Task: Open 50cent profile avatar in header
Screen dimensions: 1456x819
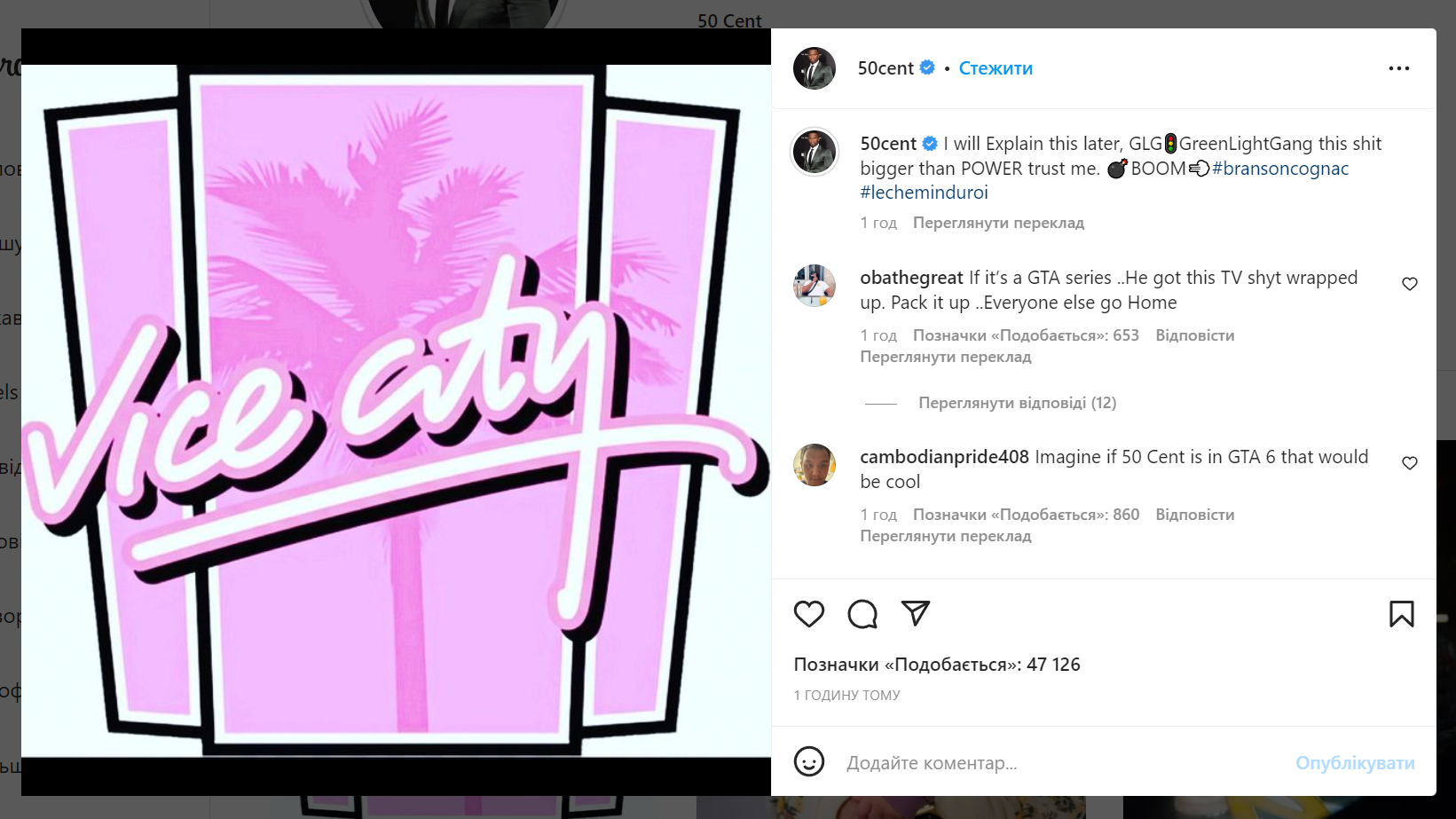Action: coord(814,68)
